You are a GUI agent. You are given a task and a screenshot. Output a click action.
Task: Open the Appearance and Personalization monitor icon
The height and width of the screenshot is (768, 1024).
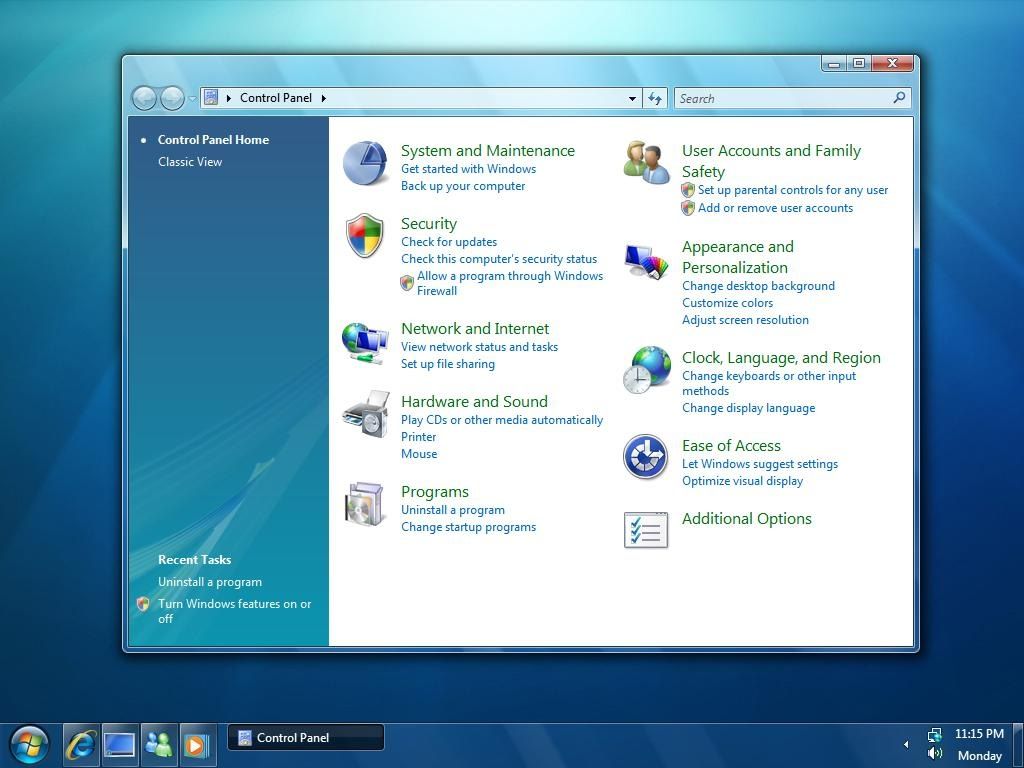(647, 261)
